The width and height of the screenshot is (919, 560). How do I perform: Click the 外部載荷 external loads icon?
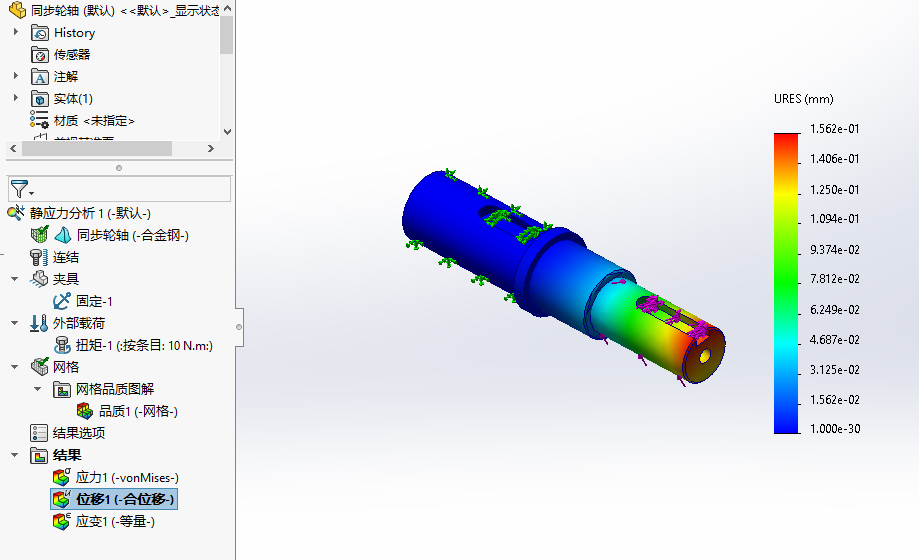[39, 323]
